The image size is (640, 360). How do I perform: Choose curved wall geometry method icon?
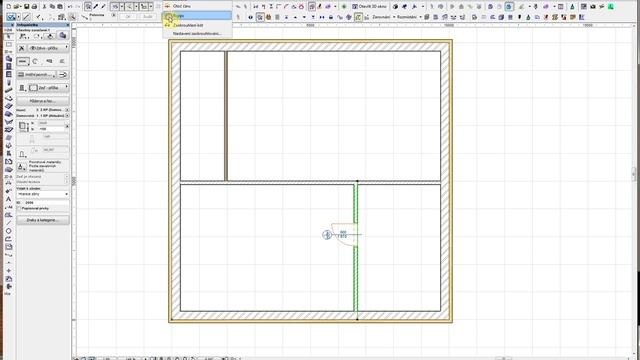(36, 61)
